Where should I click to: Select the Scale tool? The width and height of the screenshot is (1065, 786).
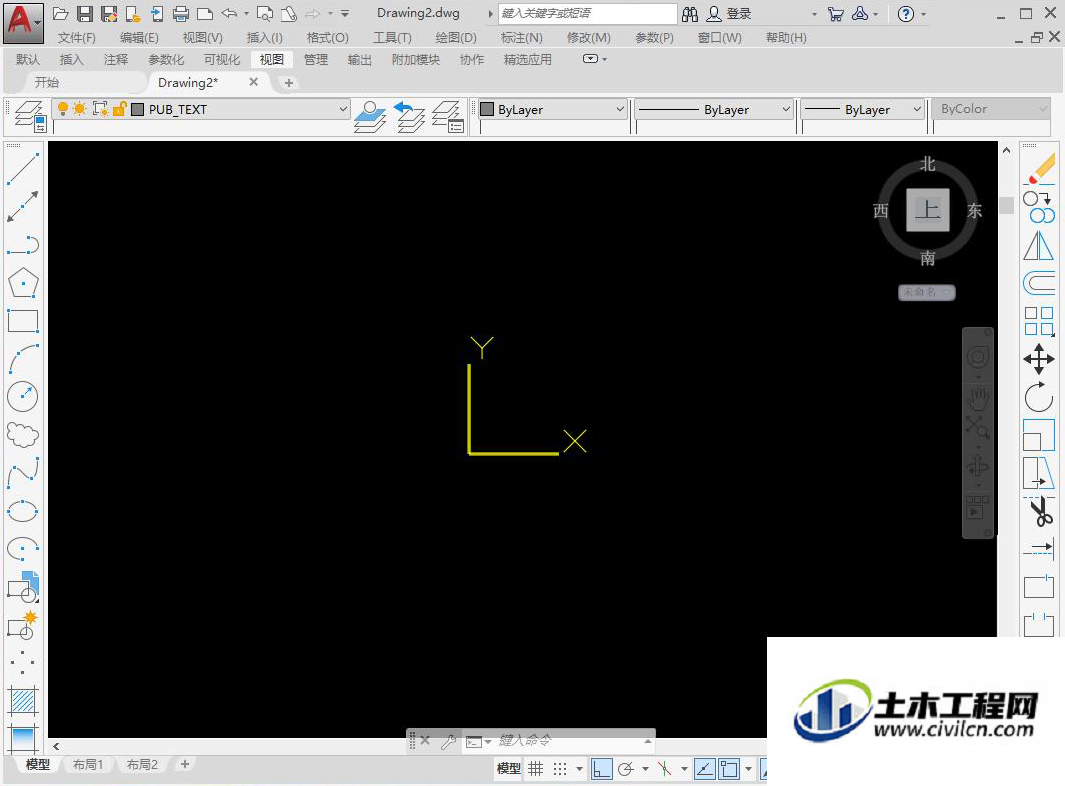[x=1039, y=435]
